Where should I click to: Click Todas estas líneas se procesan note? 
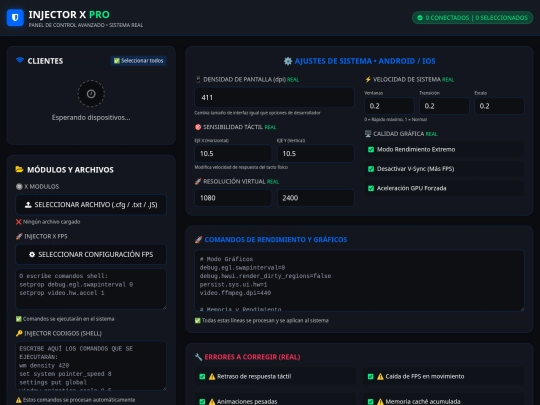coord(265,321)
